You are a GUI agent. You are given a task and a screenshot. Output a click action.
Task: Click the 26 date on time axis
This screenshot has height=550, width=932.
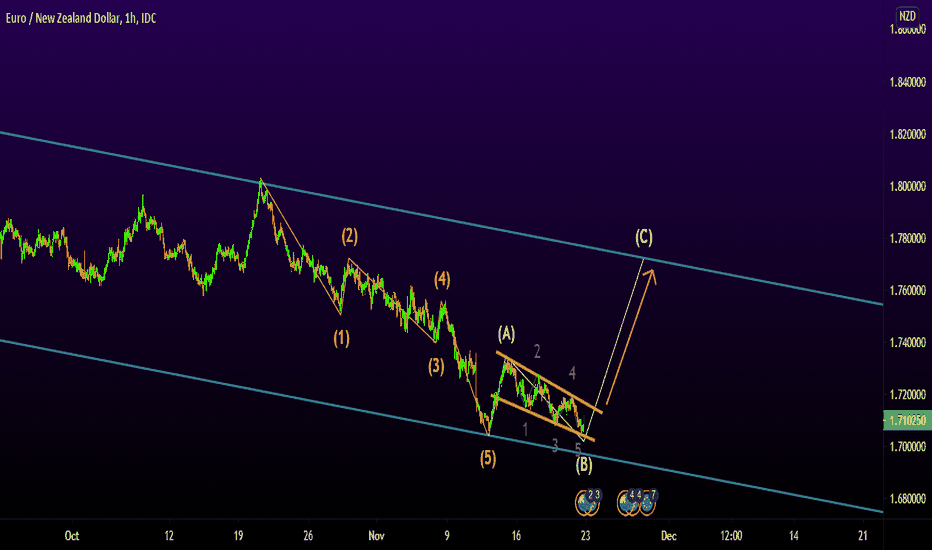click(308, 536)
